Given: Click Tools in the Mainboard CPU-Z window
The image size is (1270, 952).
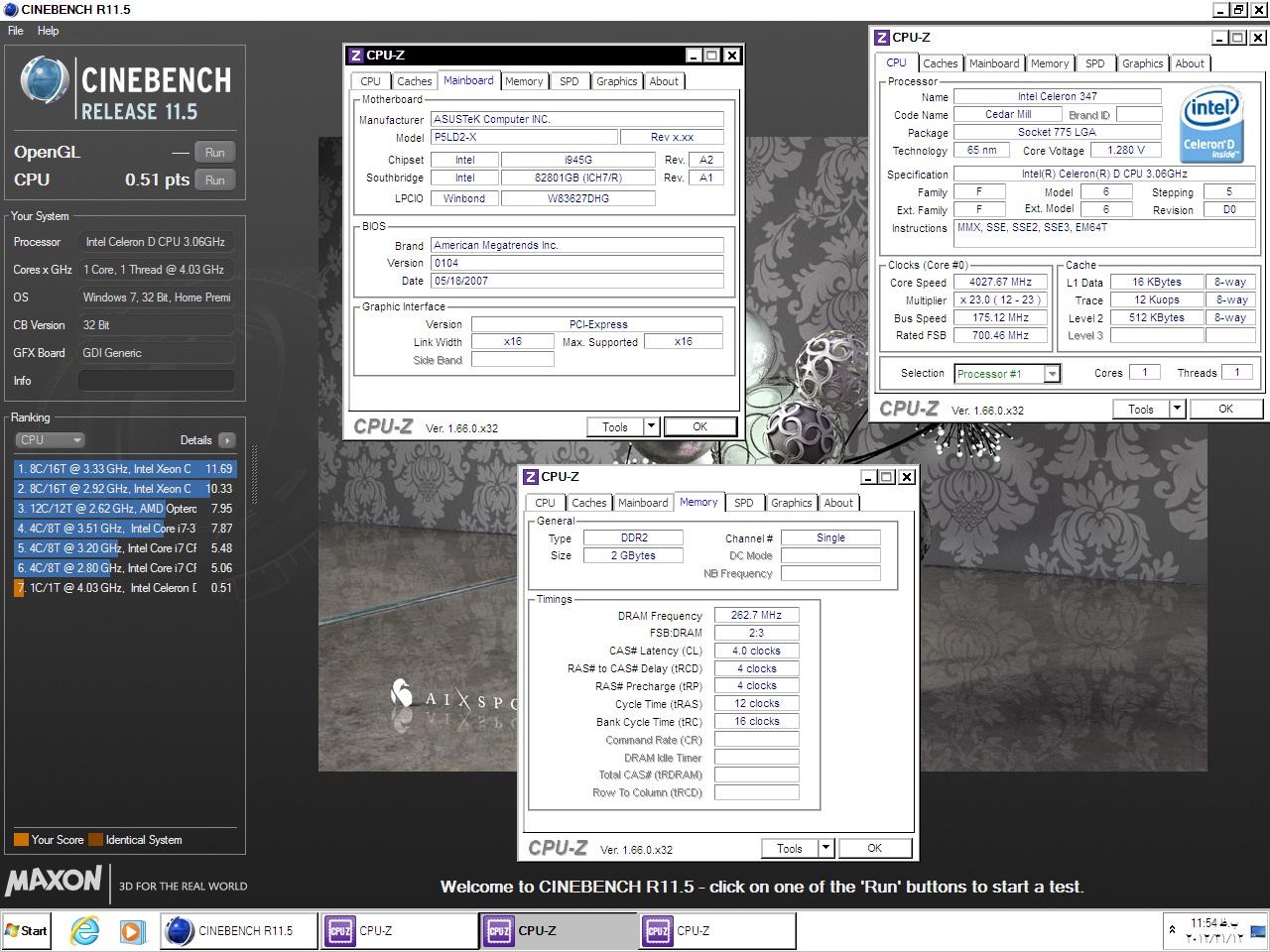Looking at the screenshot, I should pos(615,426).
